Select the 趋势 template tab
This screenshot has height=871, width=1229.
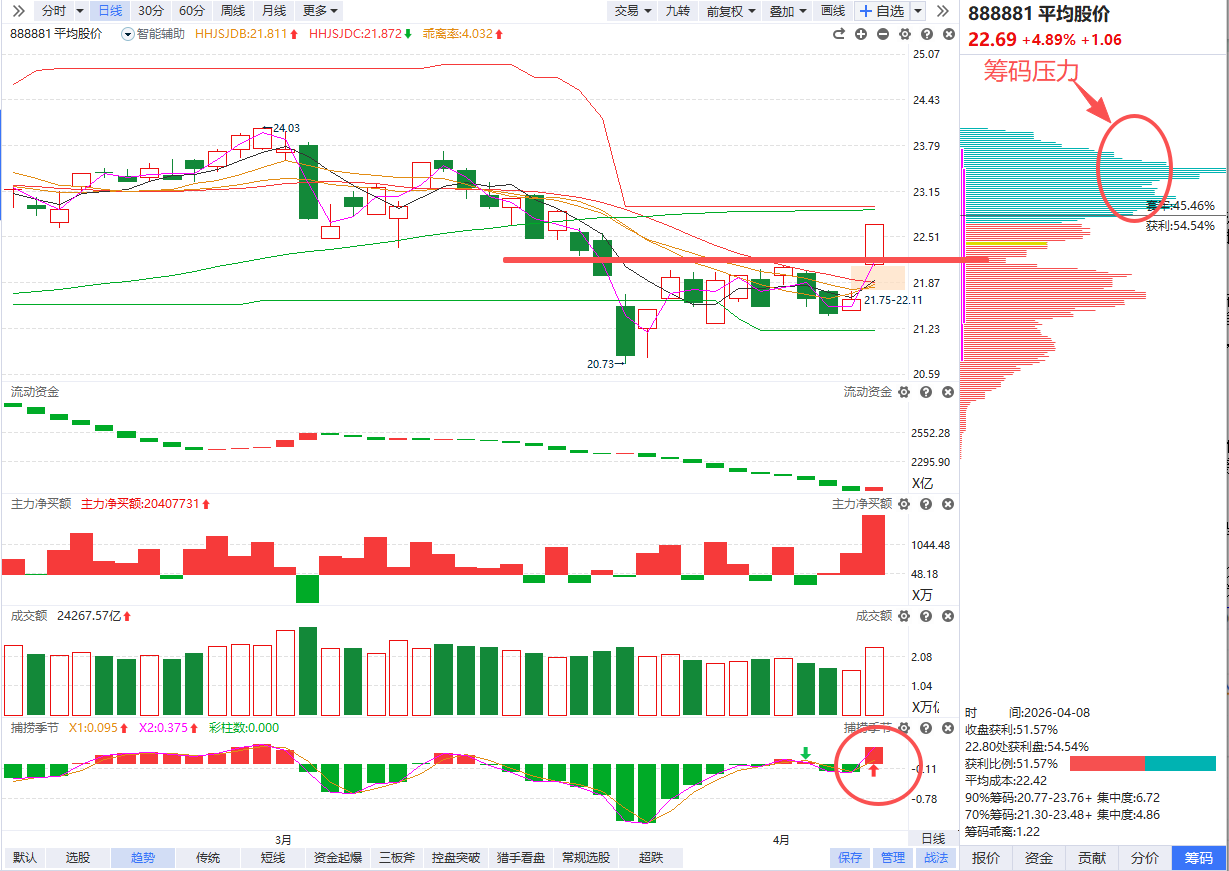pyautogui.click(x=142, y=858)
